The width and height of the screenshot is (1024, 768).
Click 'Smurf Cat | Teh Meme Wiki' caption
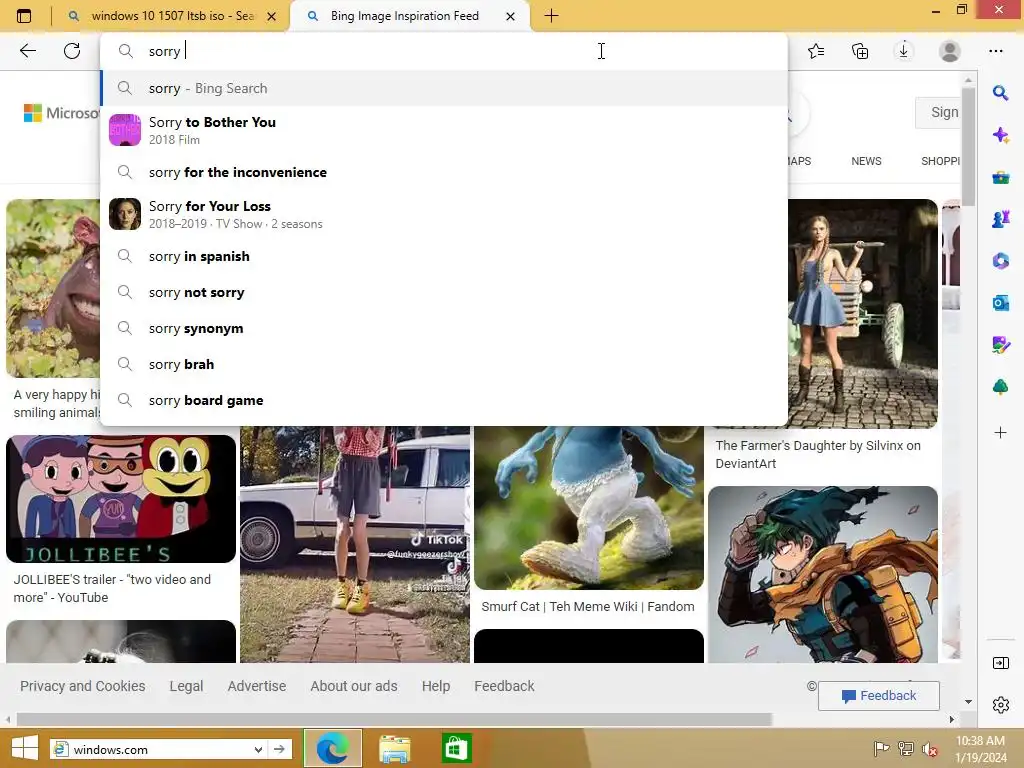(588, 607)
